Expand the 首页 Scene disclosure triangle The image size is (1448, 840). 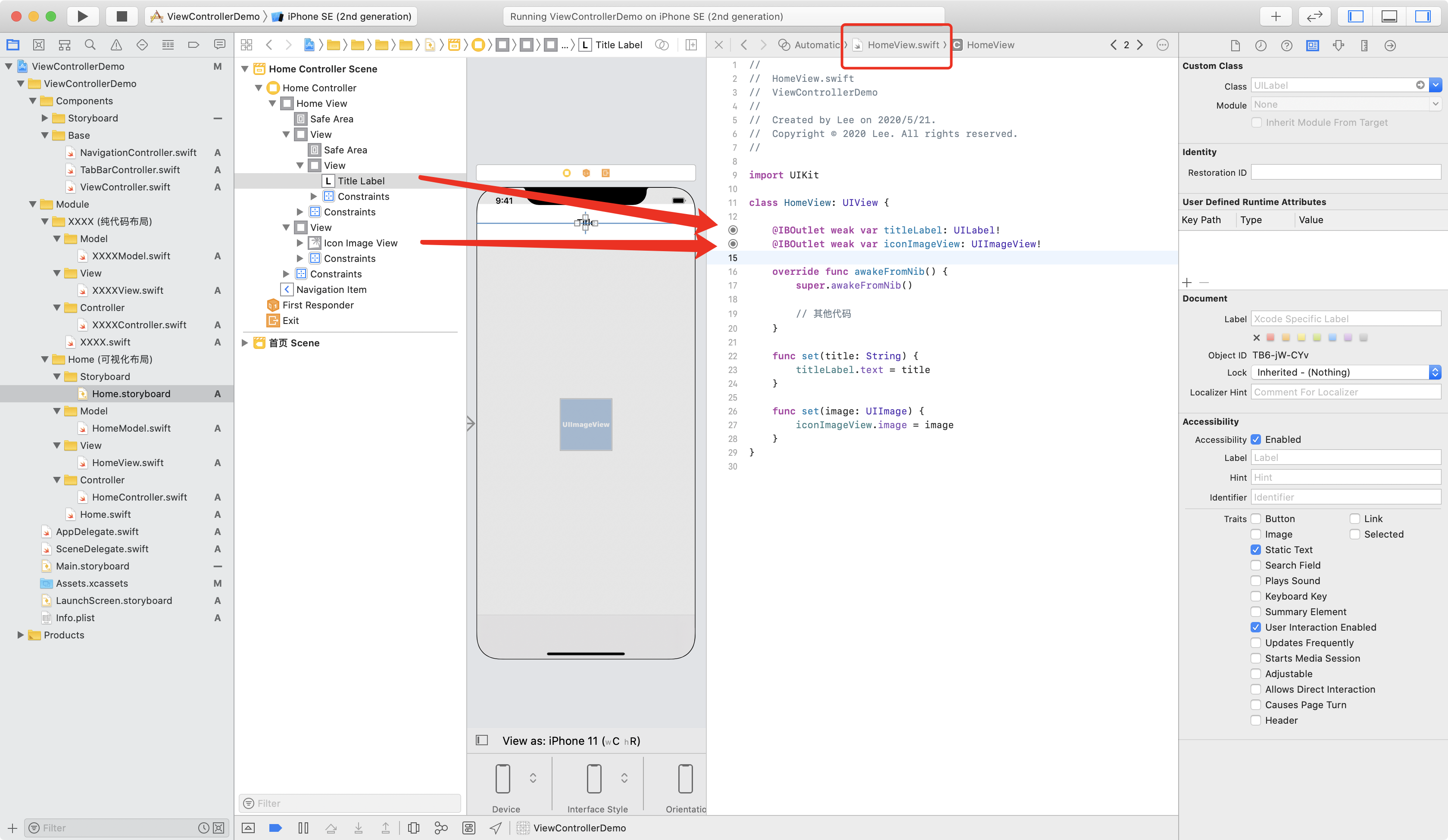245,343
